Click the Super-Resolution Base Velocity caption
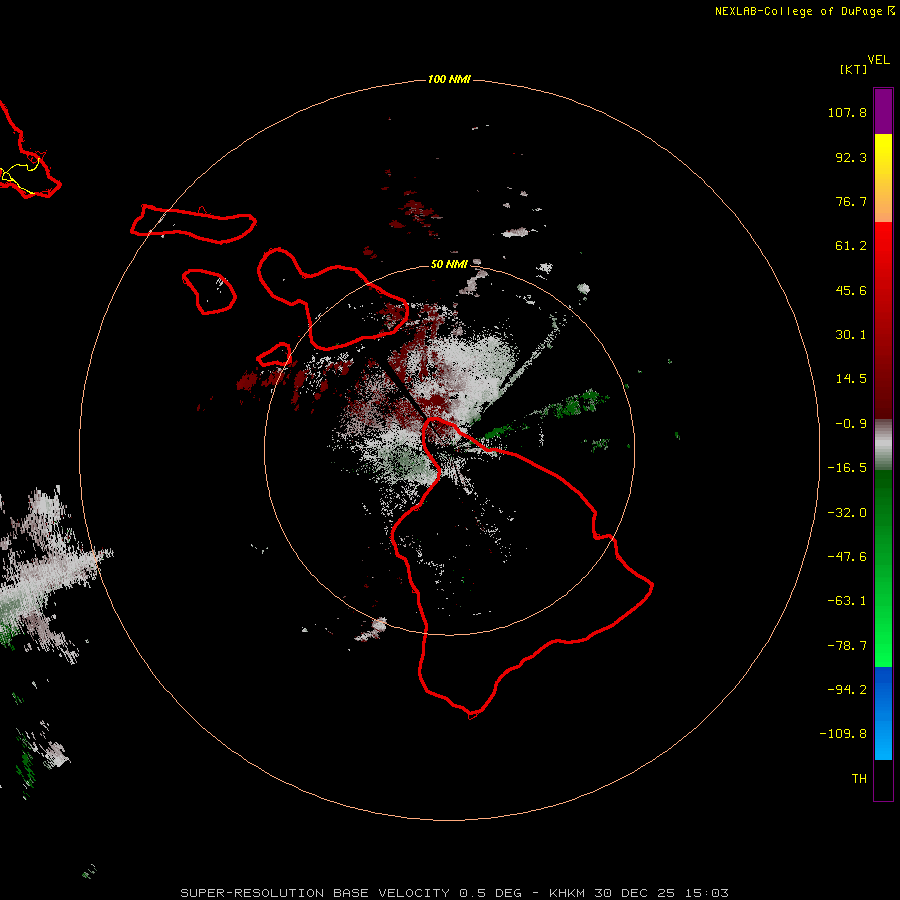 pyautogui.click(x=455, y=893)
